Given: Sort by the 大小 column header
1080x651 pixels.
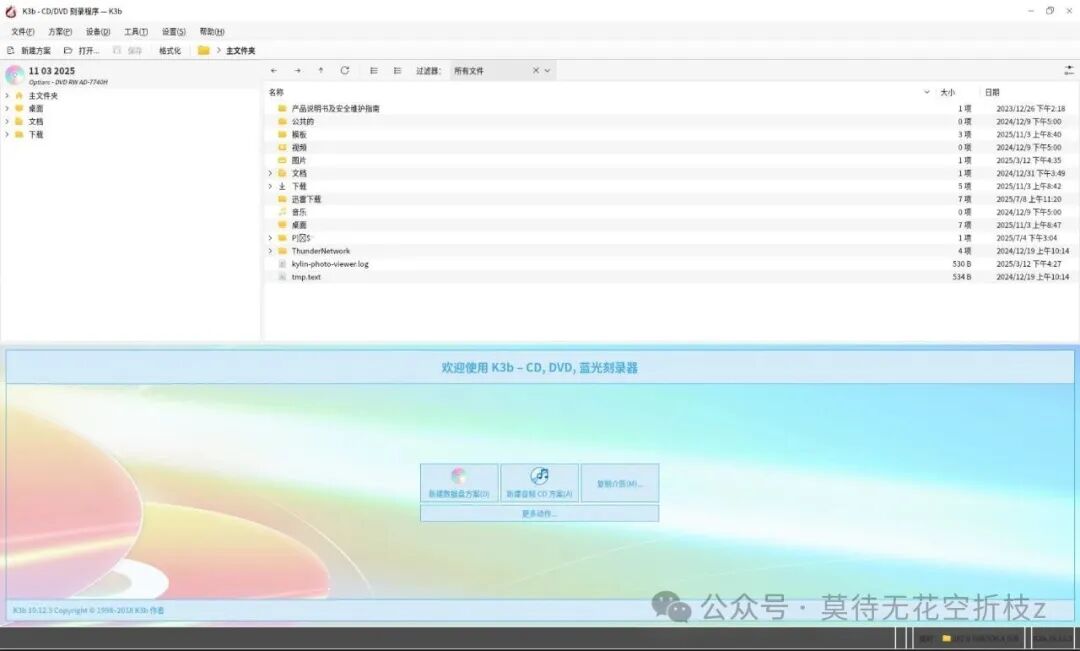Looking at the screenshot, I should click(x=948, y=92).
